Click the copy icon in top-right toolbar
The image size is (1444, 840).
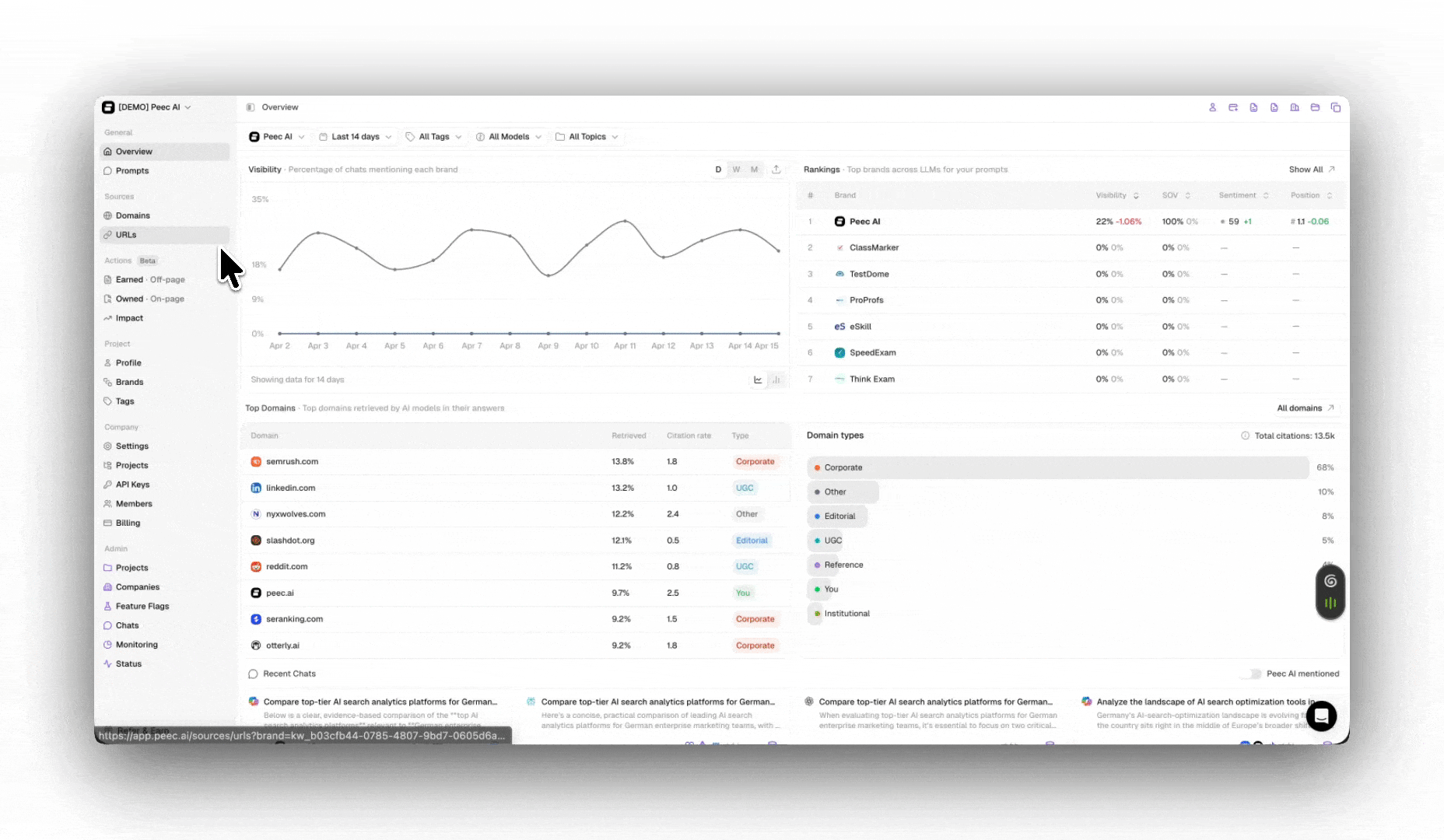click(1337, 107)
